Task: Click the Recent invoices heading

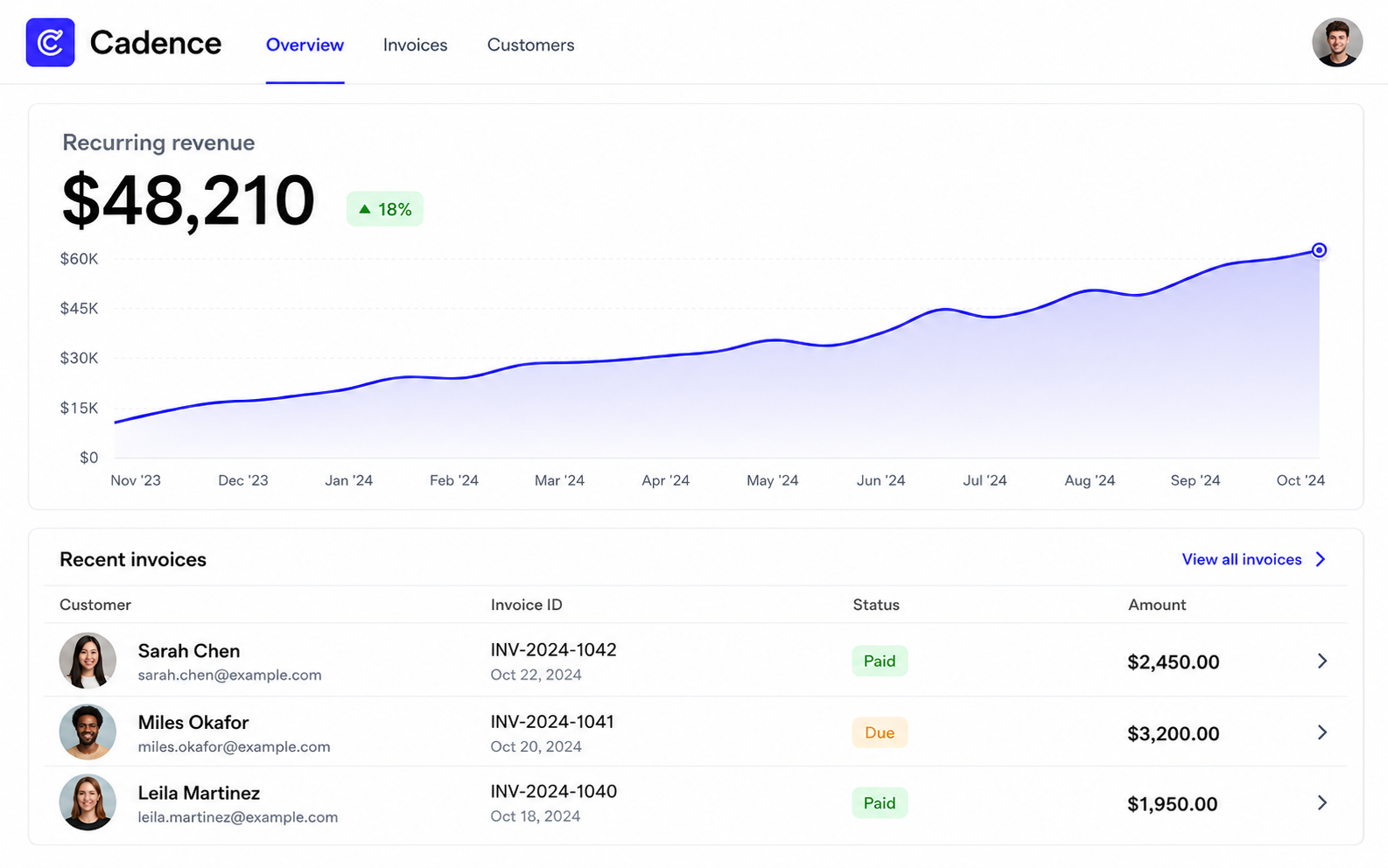Action: tap(133, 559)
